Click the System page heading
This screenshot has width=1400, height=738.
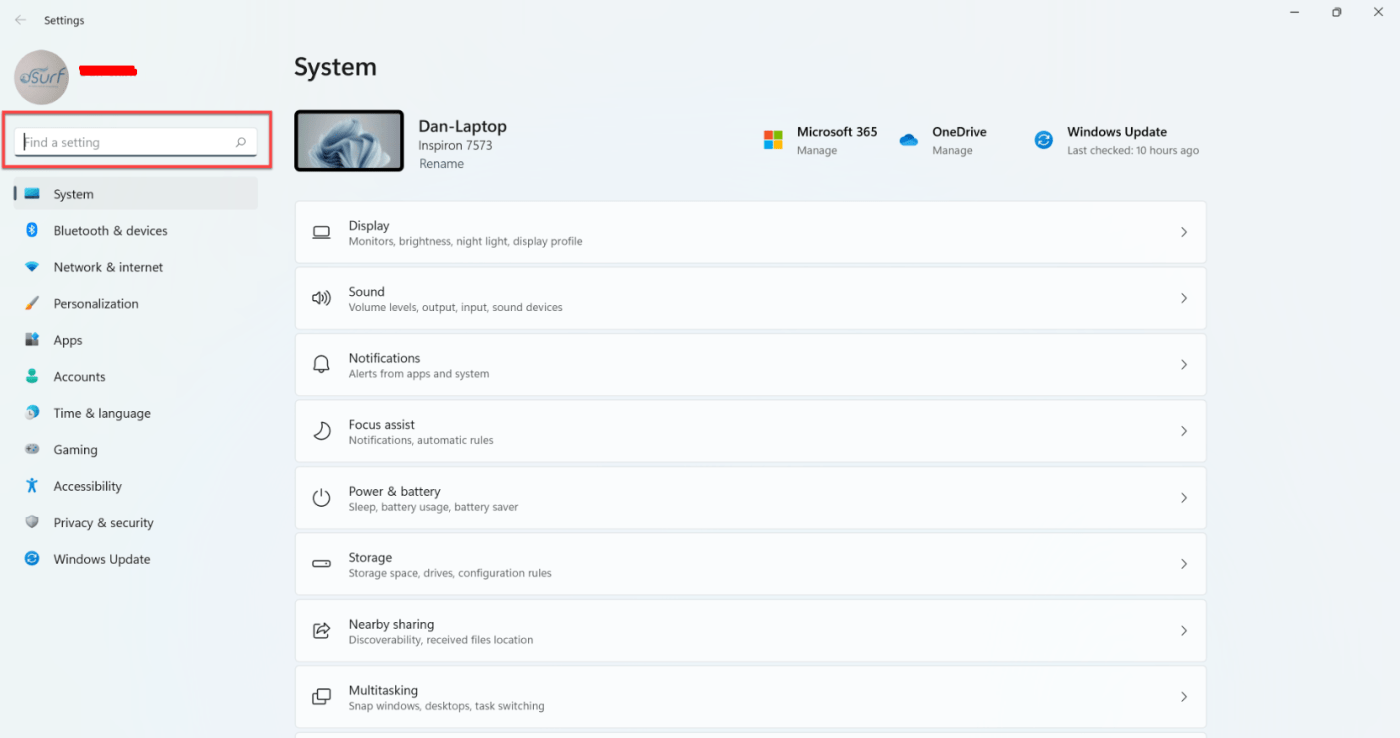pos(335,68)
